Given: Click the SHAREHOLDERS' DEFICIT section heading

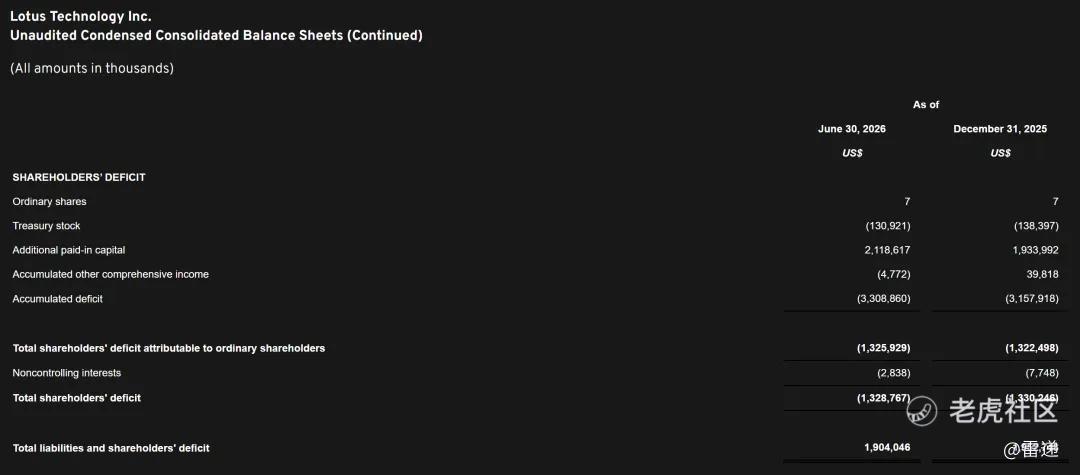Looking at the screenshot, I should tap(79, 177).
